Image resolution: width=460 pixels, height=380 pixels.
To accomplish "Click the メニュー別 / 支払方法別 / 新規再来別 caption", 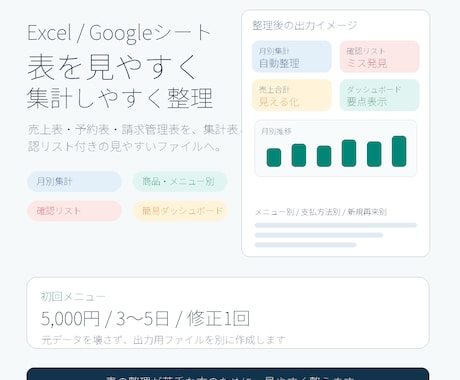I will (321, 212).
